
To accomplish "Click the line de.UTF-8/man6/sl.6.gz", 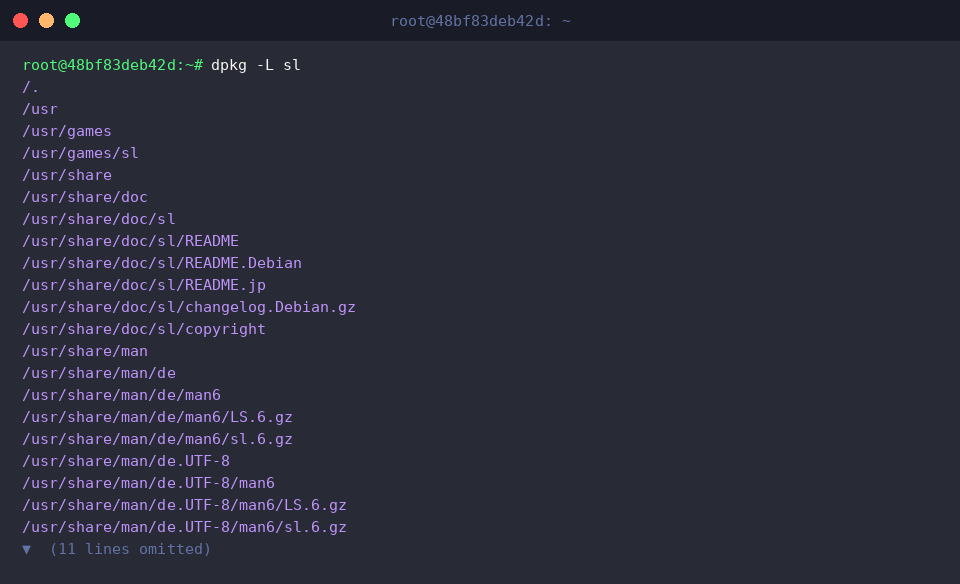I will [184, 527].
